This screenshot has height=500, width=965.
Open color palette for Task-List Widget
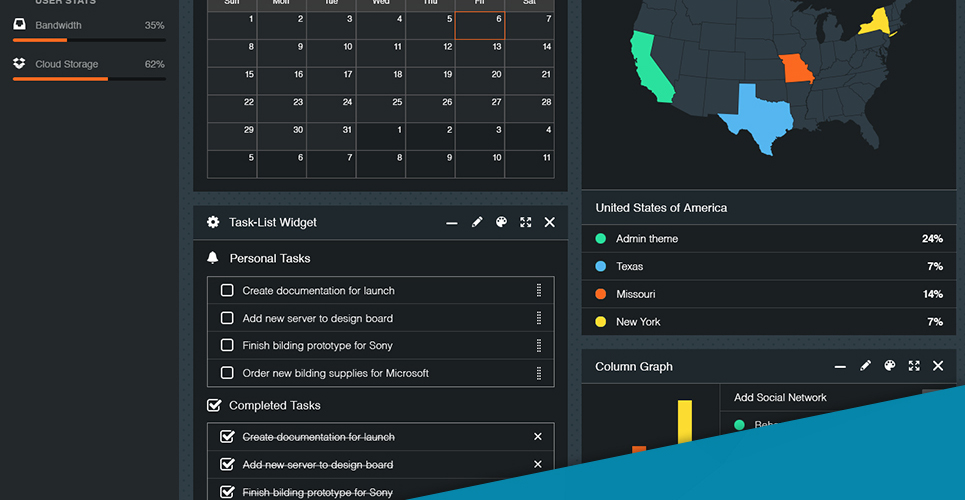point(502,222)
